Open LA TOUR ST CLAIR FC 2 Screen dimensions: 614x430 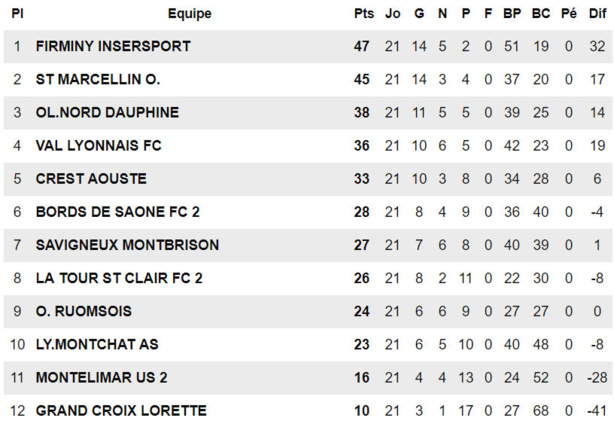119,277
